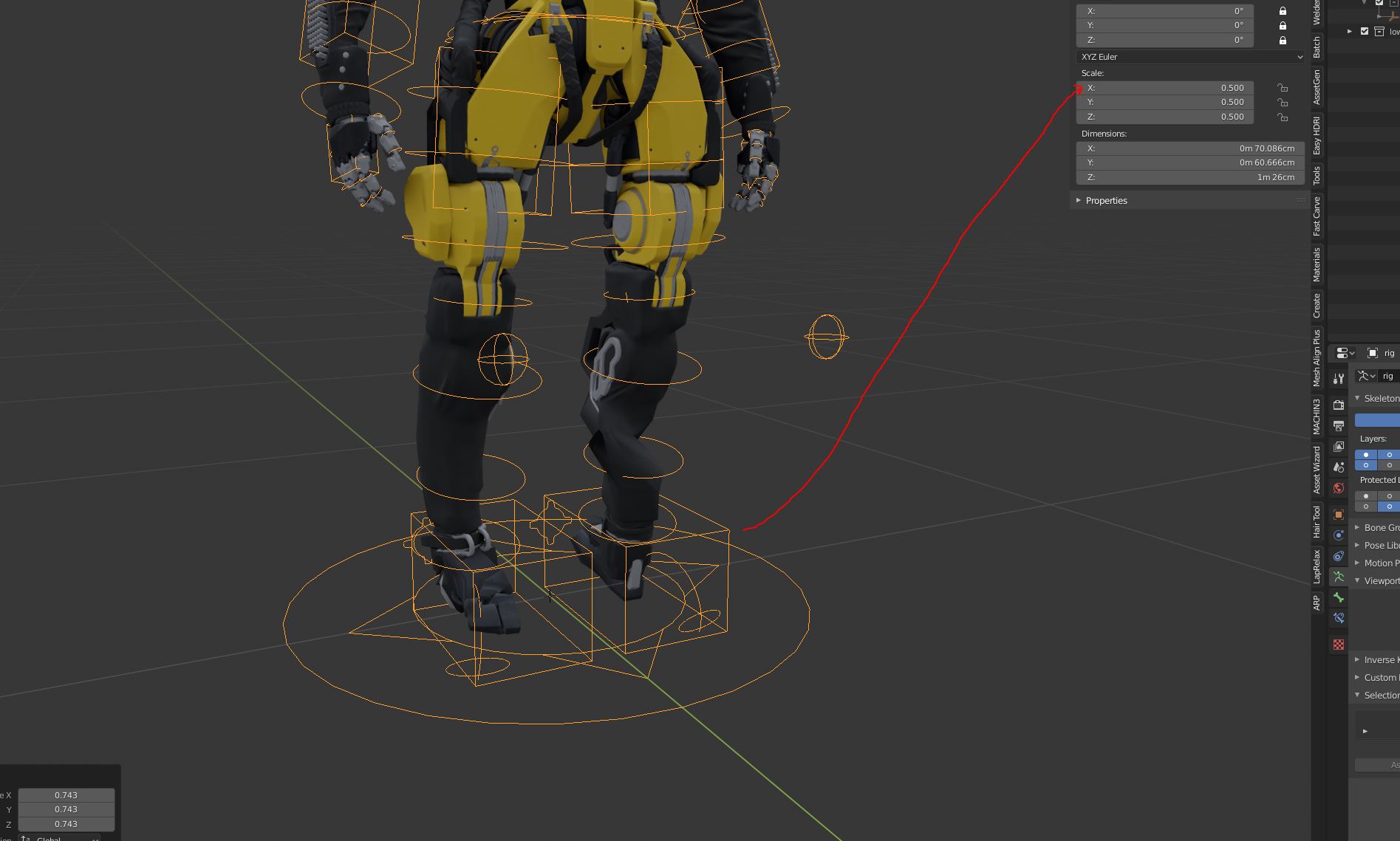The height and width of the screenshot is (841, 1400).
Task: Toggle the lock for Rotation Z
Action: 1283,40
